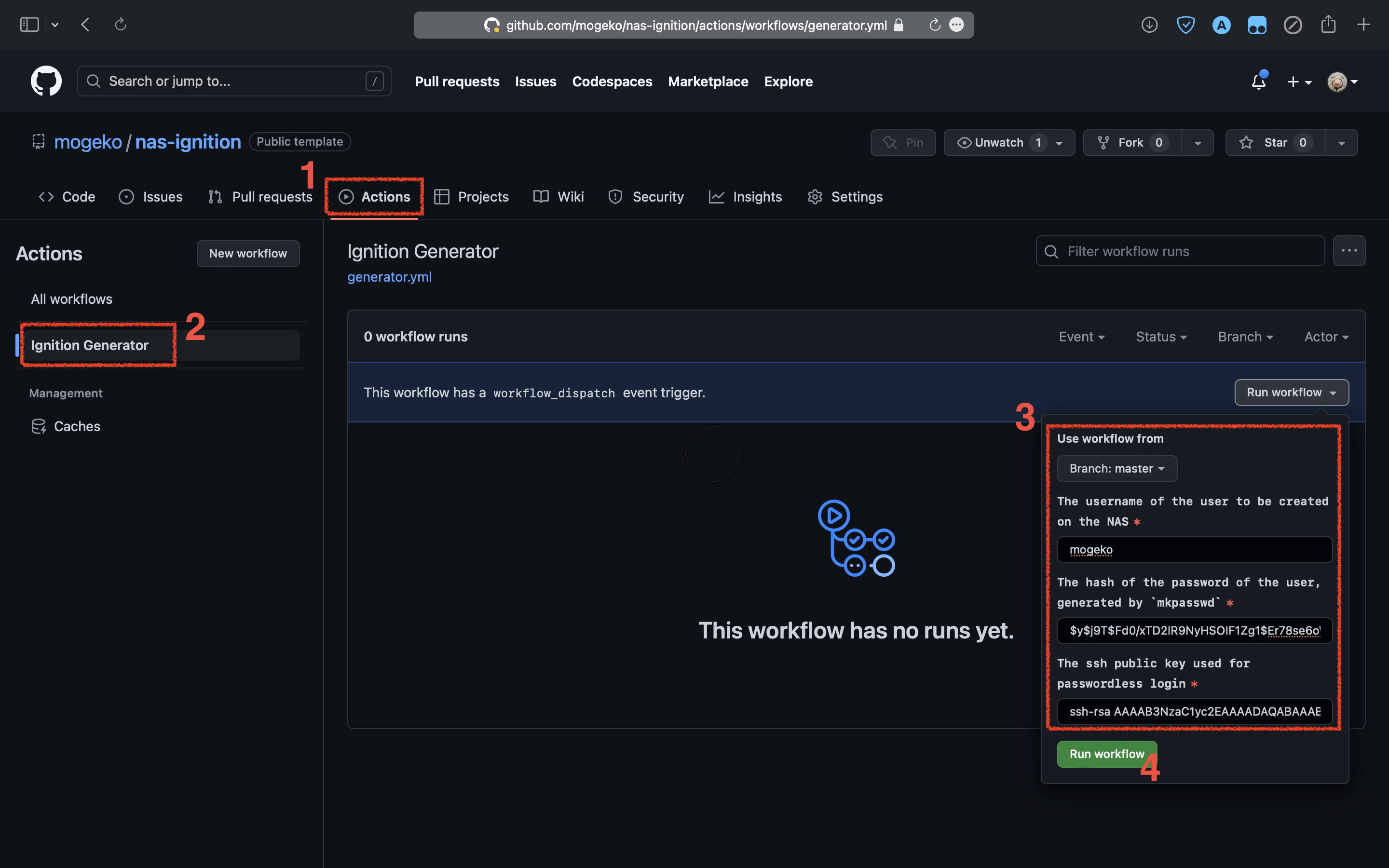Open the Actor filter dropdown

tap(1326, 337)
